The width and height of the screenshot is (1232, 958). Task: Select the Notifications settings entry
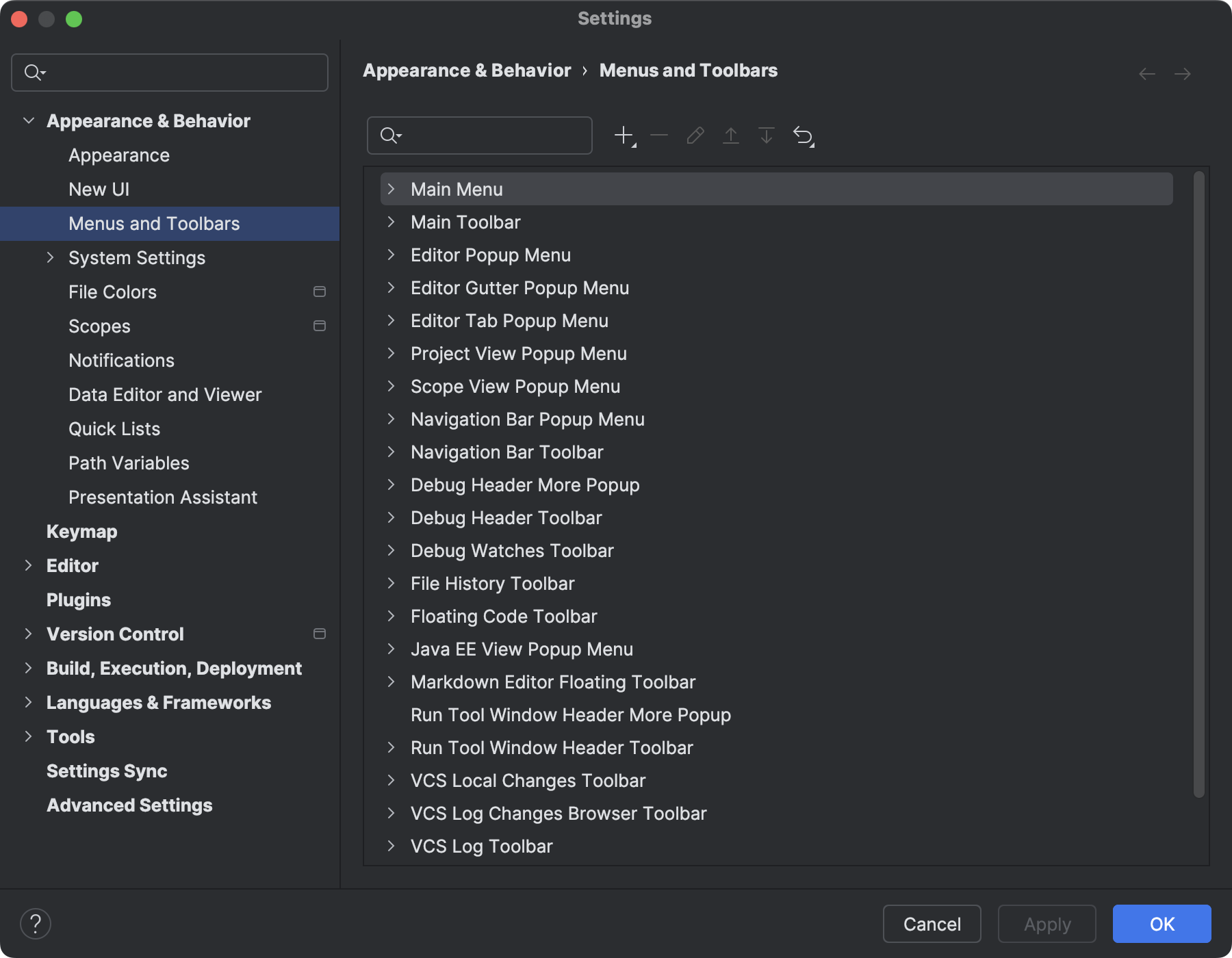121,360
